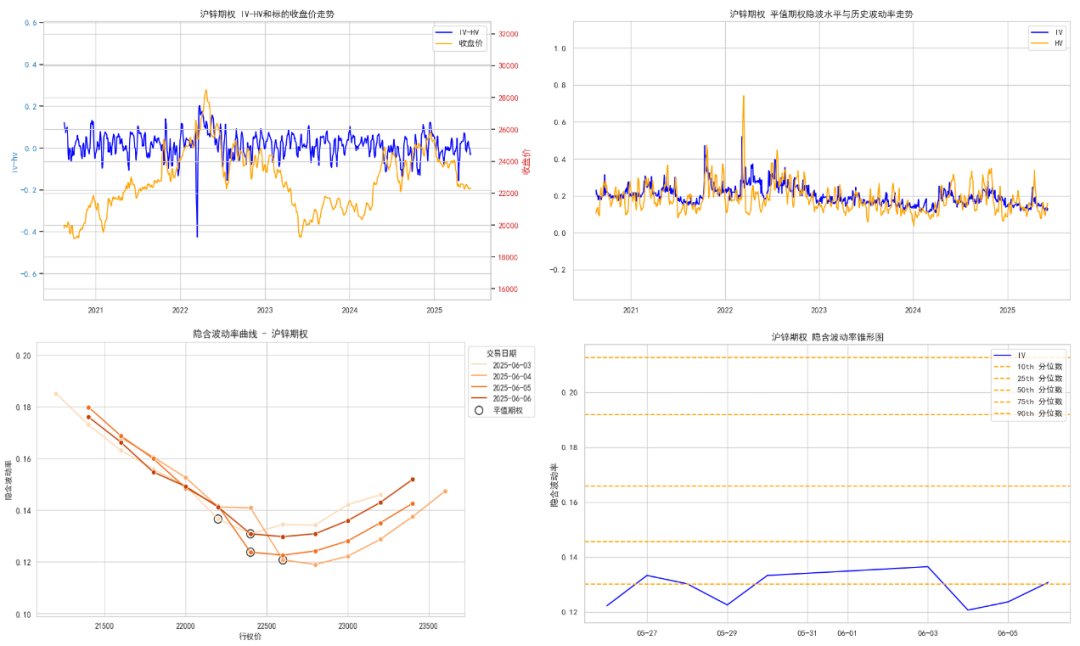
Task: Select the '75th 分位数' legend entry
Action: click(x=1028, y=402)
